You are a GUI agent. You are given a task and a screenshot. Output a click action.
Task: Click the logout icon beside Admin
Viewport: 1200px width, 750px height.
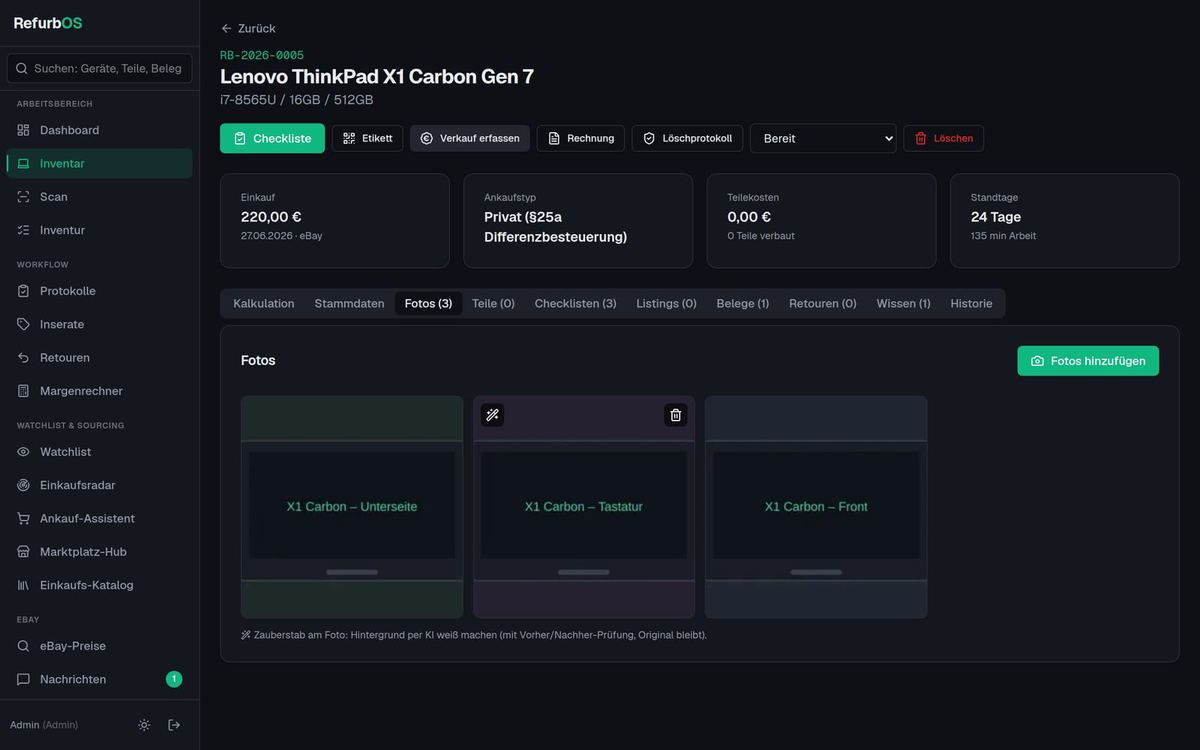[x=174, y=725]
